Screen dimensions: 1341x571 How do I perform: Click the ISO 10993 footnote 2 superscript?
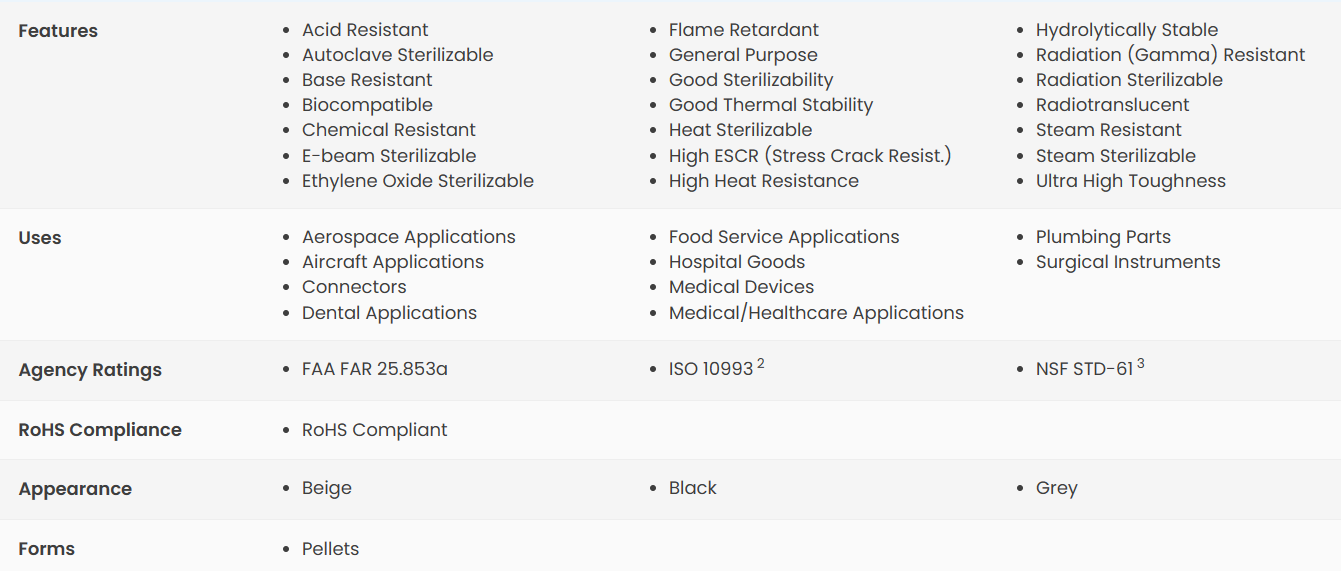[x=761, y=364]
